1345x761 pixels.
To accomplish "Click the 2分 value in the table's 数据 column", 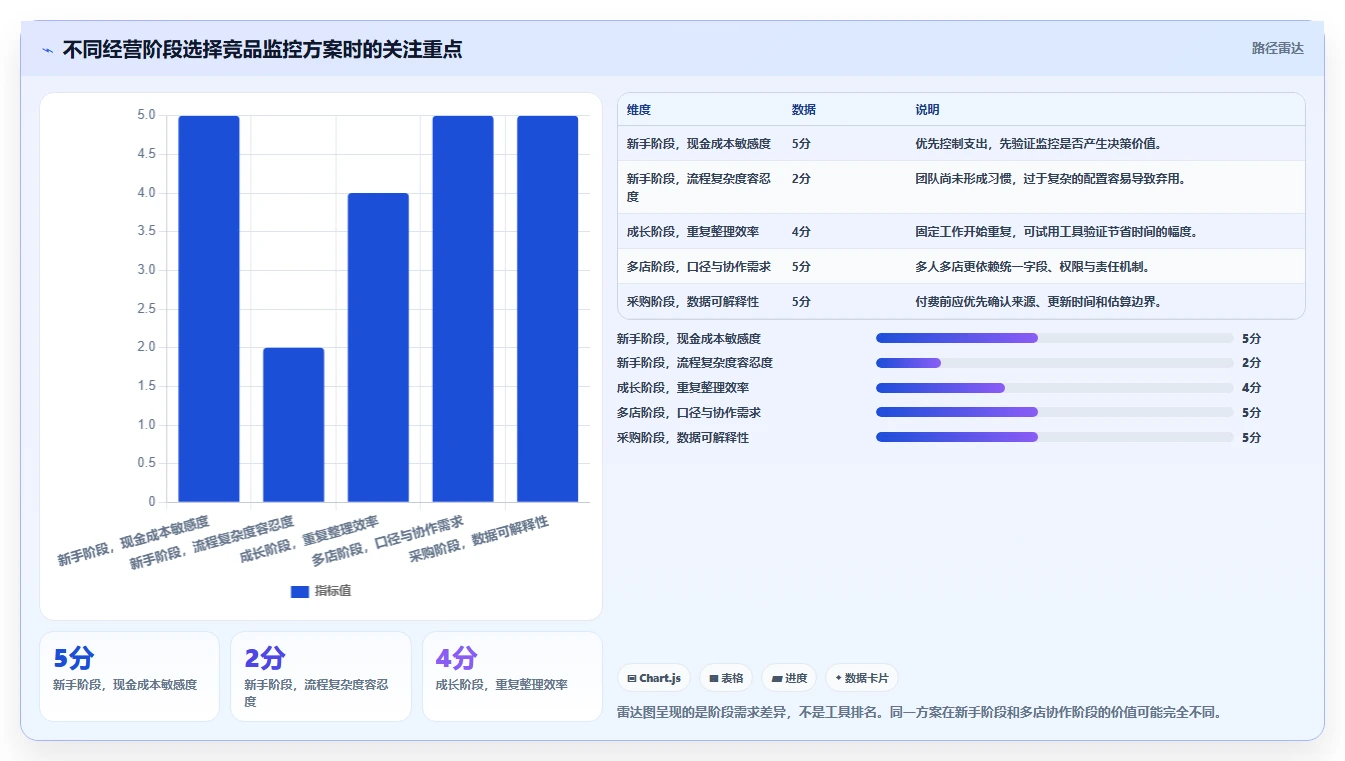I will [x=801, y=179].
